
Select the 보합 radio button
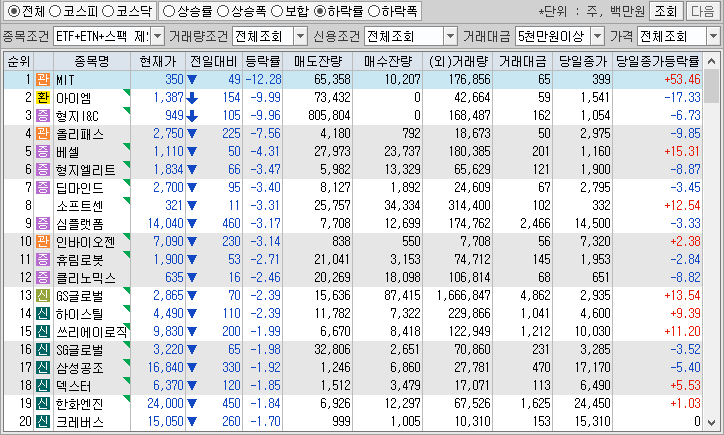[277, 11]
